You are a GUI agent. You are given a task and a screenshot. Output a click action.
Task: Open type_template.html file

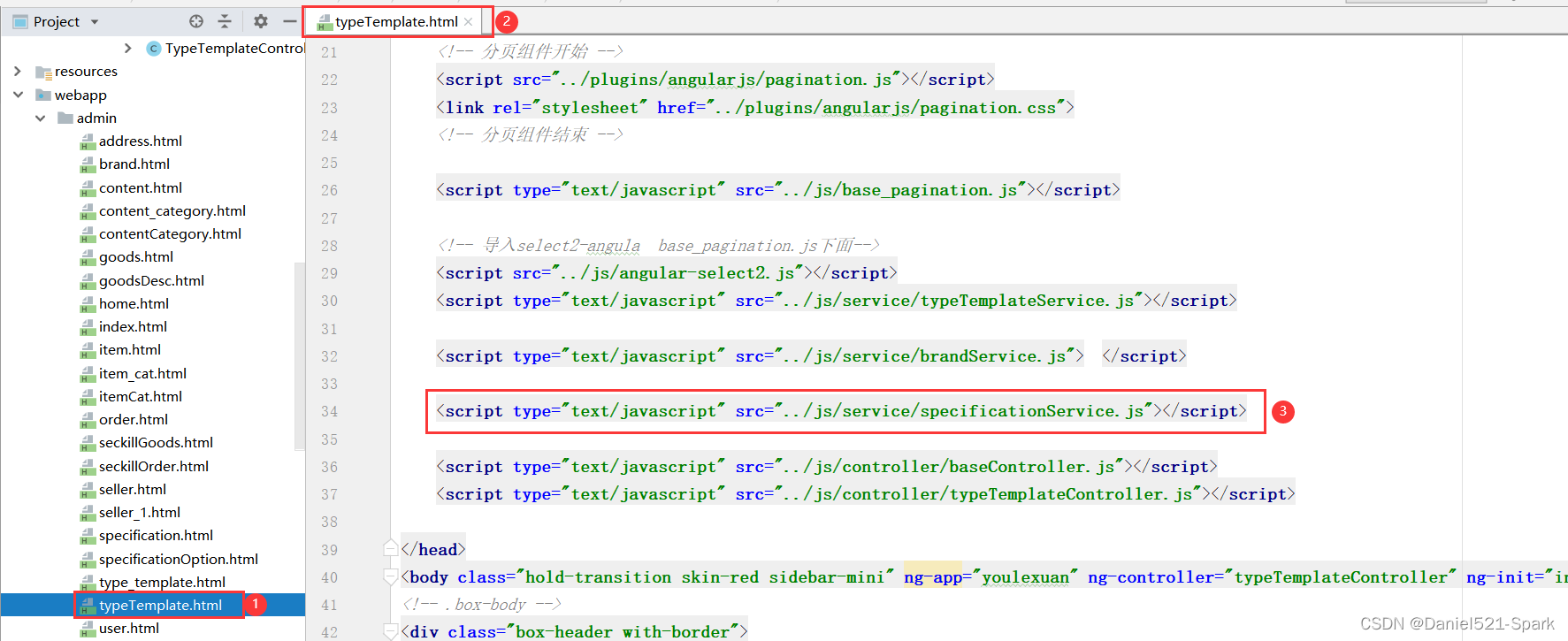[162, 582]
